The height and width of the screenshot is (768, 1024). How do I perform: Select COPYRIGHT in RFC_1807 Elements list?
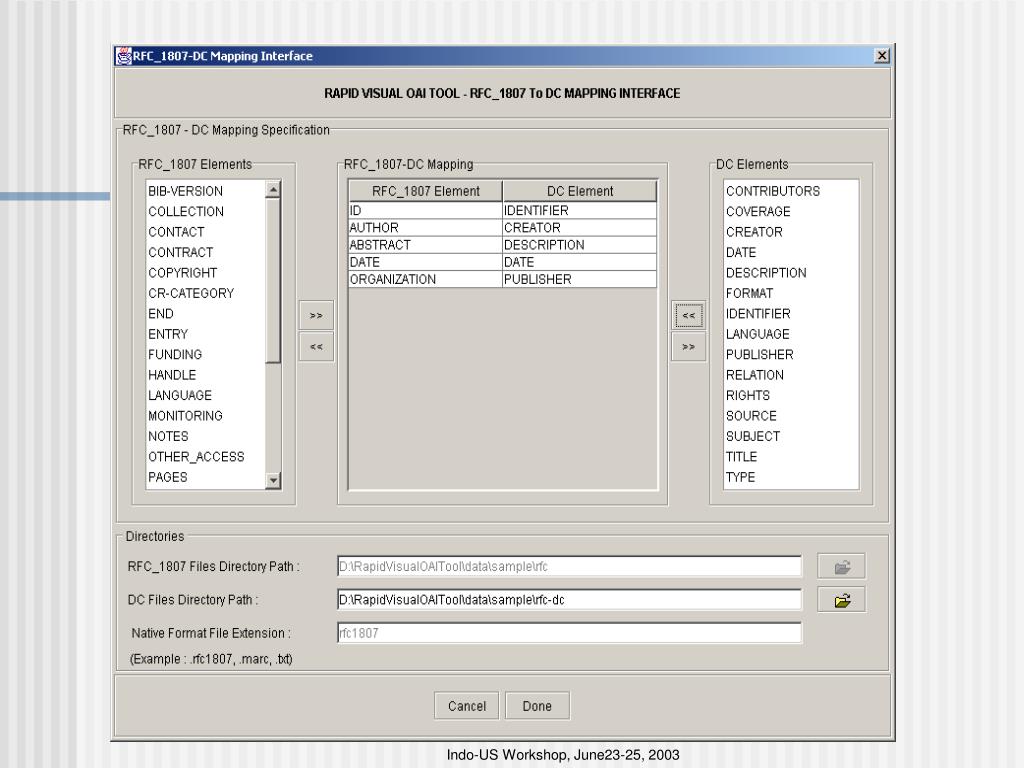(206, 273)
